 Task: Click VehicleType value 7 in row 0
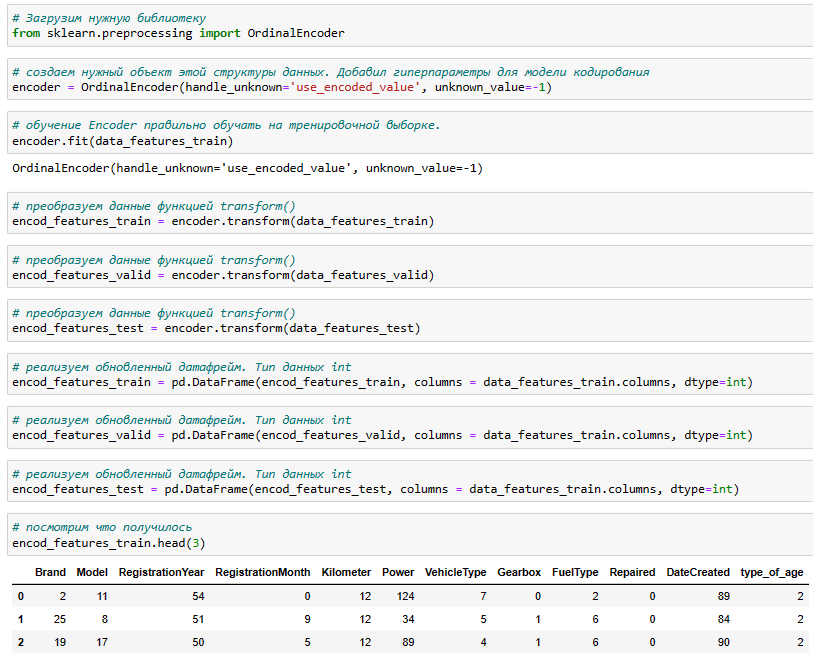[483, 596]
